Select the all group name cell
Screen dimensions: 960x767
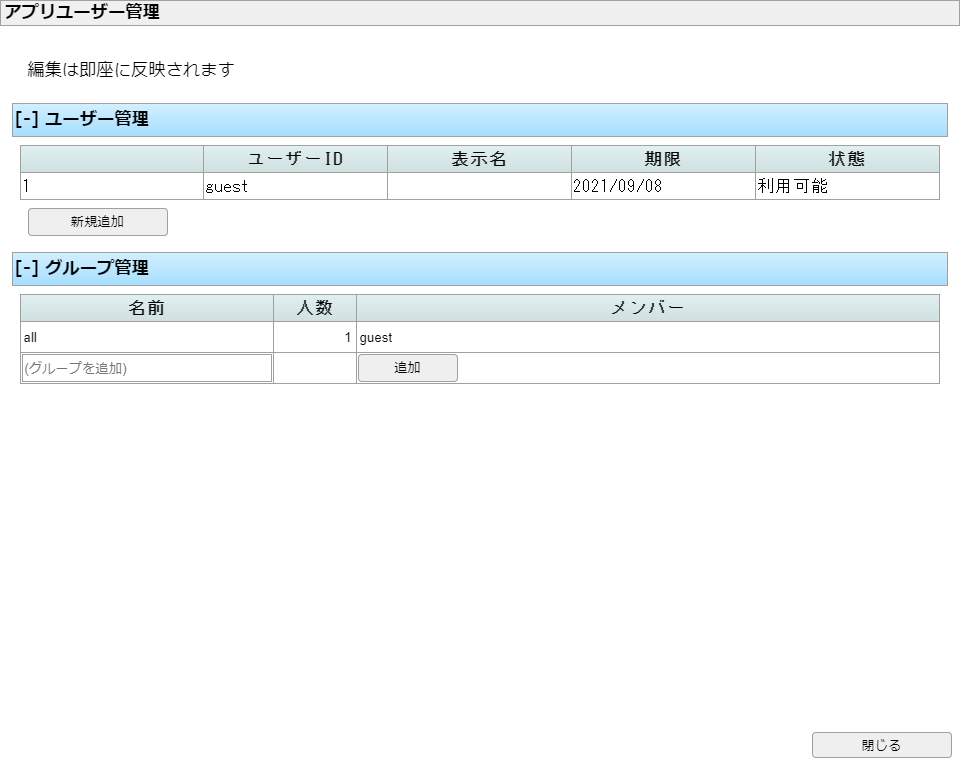point(147,338)
